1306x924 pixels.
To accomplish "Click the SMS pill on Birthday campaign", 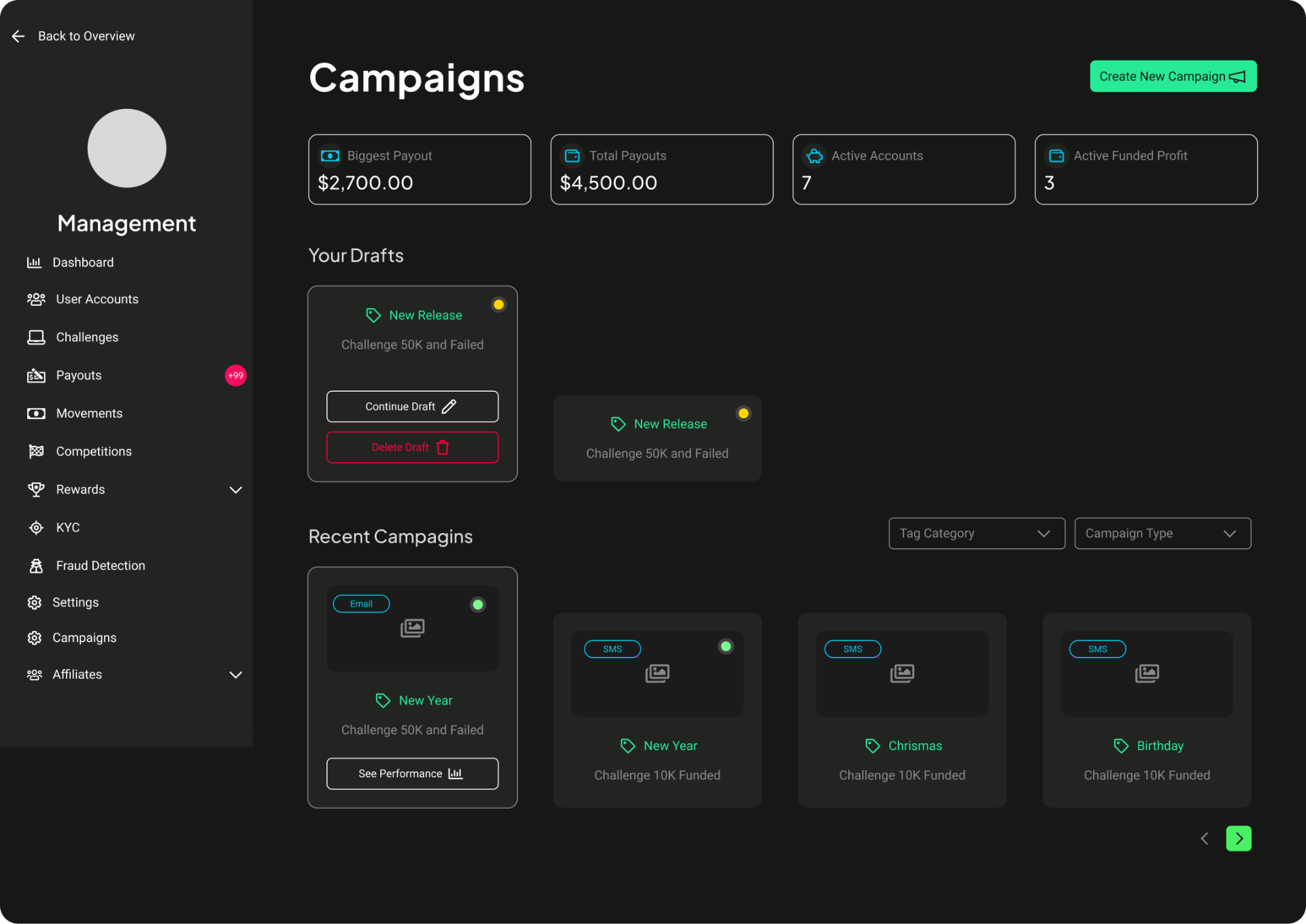I will (1098, 649).
